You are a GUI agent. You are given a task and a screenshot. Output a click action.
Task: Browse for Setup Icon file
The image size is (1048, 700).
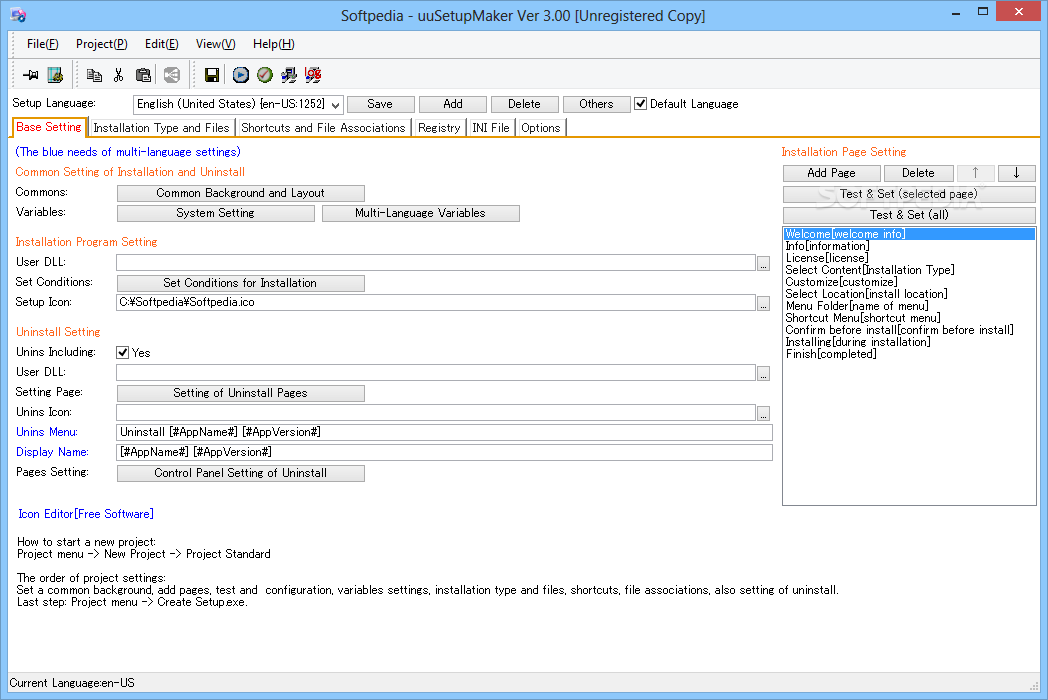(x=763, y=304)
